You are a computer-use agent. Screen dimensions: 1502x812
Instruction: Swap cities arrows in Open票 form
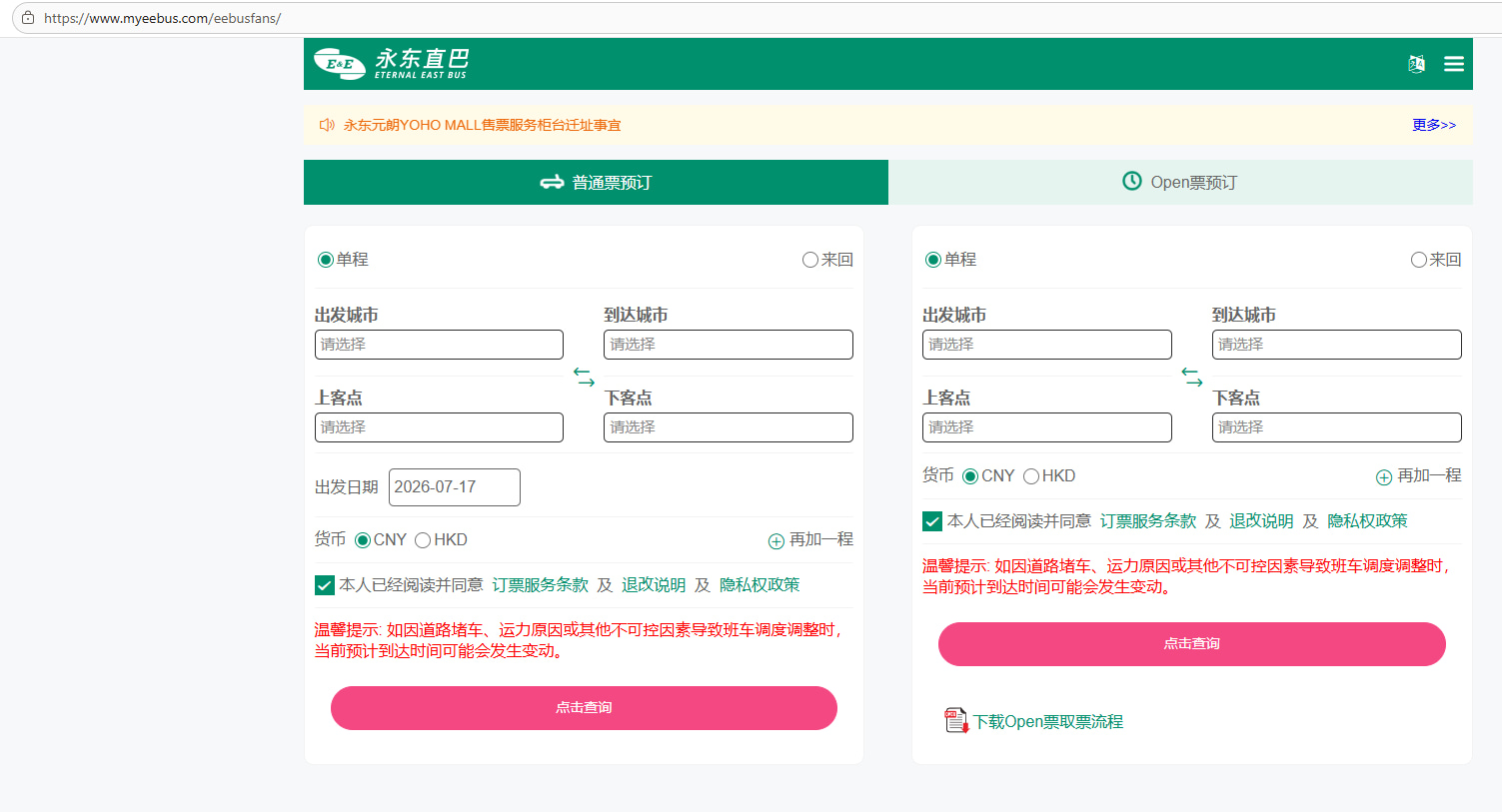click(1192, 377)
